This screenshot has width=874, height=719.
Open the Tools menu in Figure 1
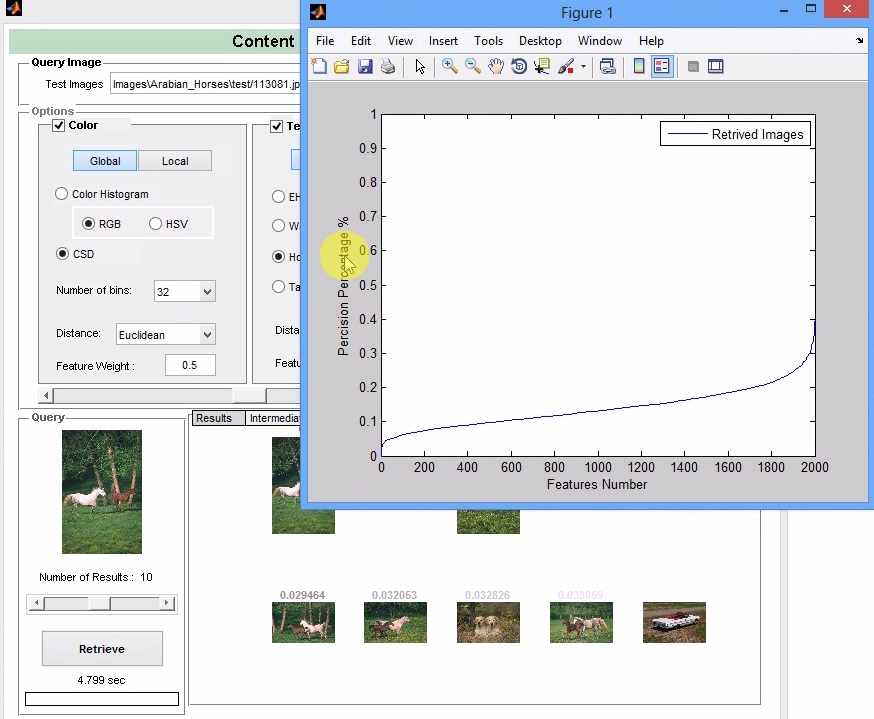[x=488, y=41]
